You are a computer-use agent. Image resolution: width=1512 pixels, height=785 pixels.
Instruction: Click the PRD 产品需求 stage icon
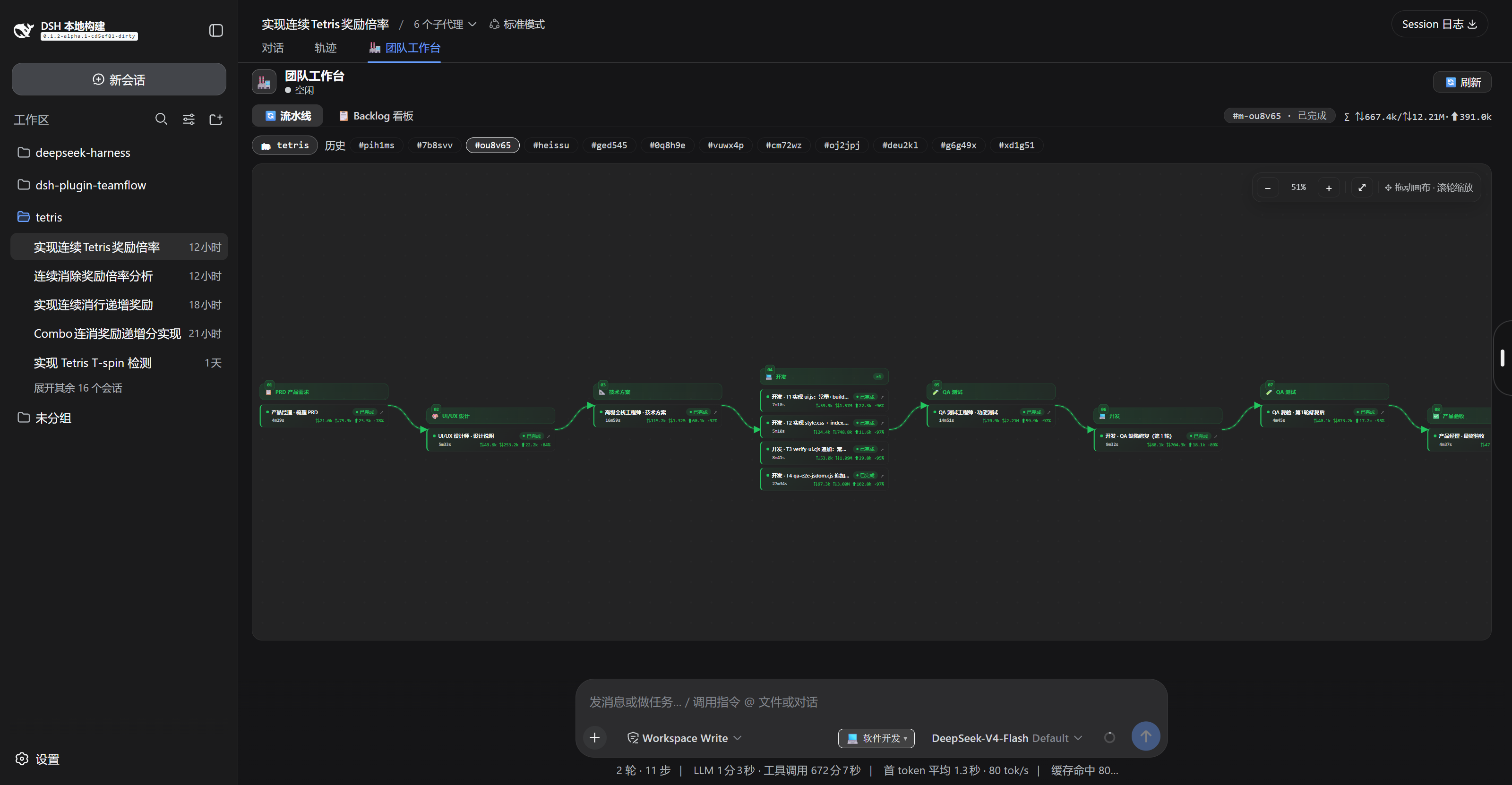pos(268,392)
